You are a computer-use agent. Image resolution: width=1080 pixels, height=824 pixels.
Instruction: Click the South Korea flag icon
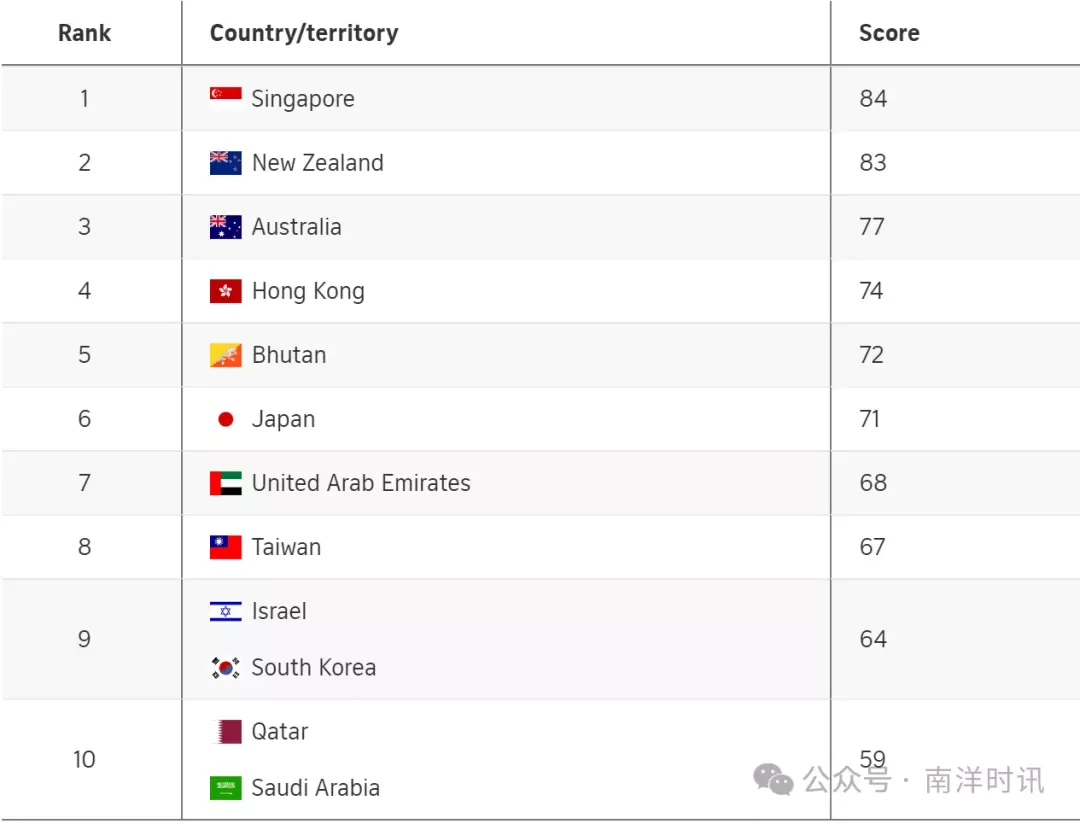pos(225,668)
